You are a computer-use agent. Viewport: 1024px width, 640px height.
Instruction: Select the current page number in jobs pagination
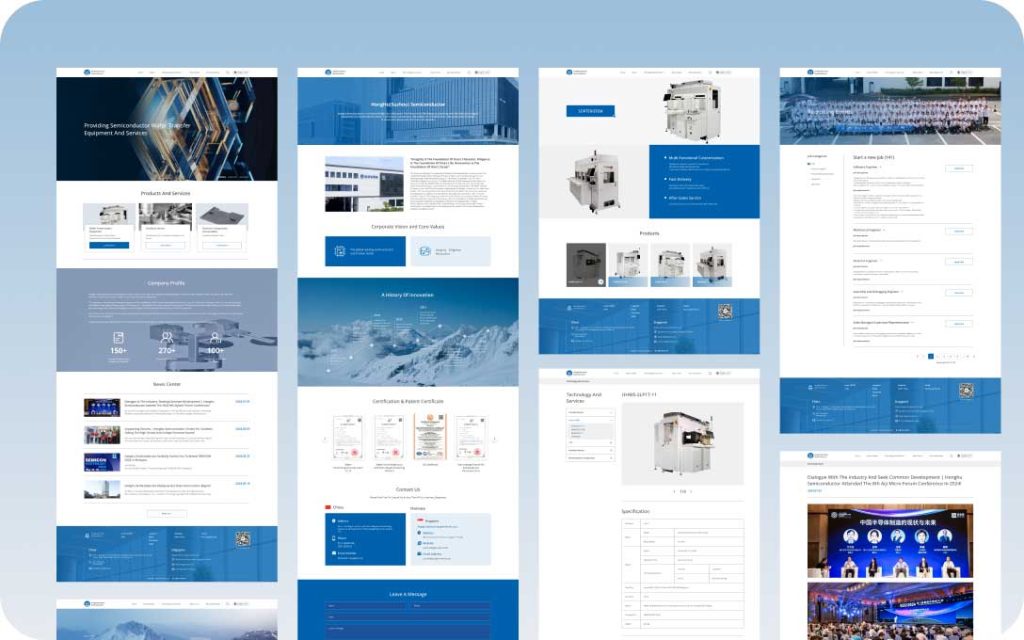(x=931, y=356)
